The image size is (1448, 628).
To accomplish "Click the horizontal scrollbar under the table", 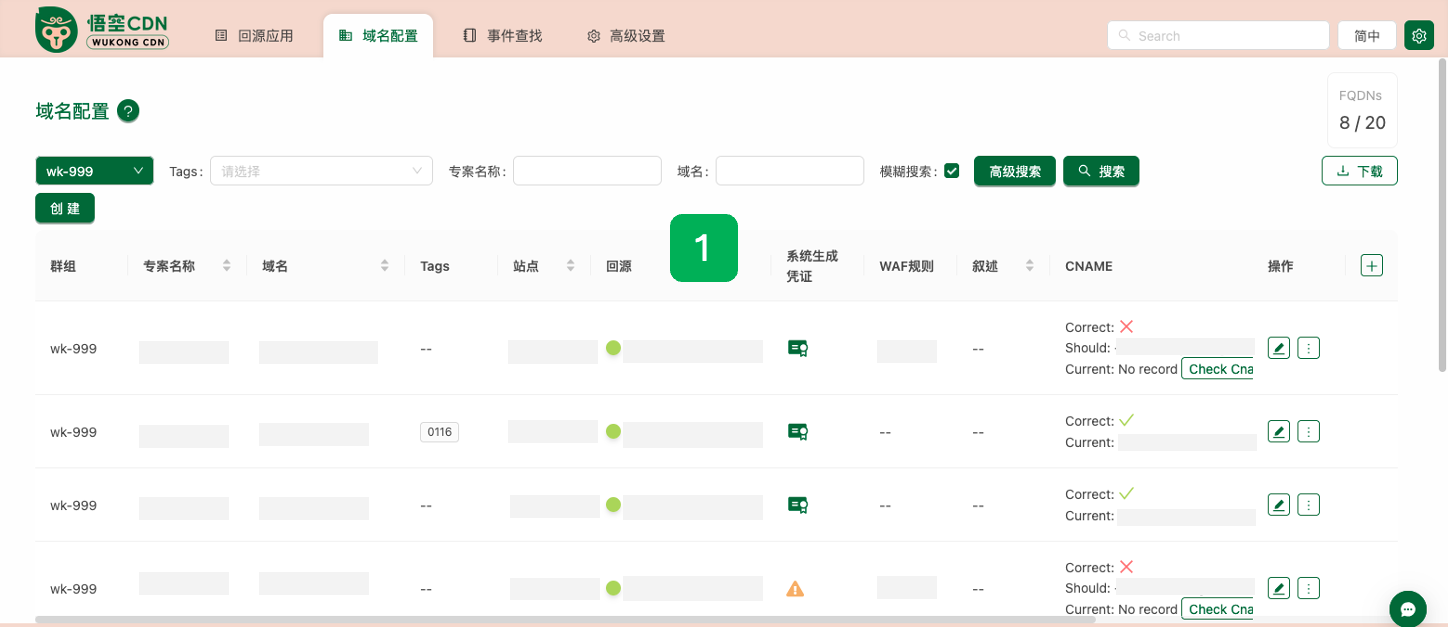I will coord(565,620).
